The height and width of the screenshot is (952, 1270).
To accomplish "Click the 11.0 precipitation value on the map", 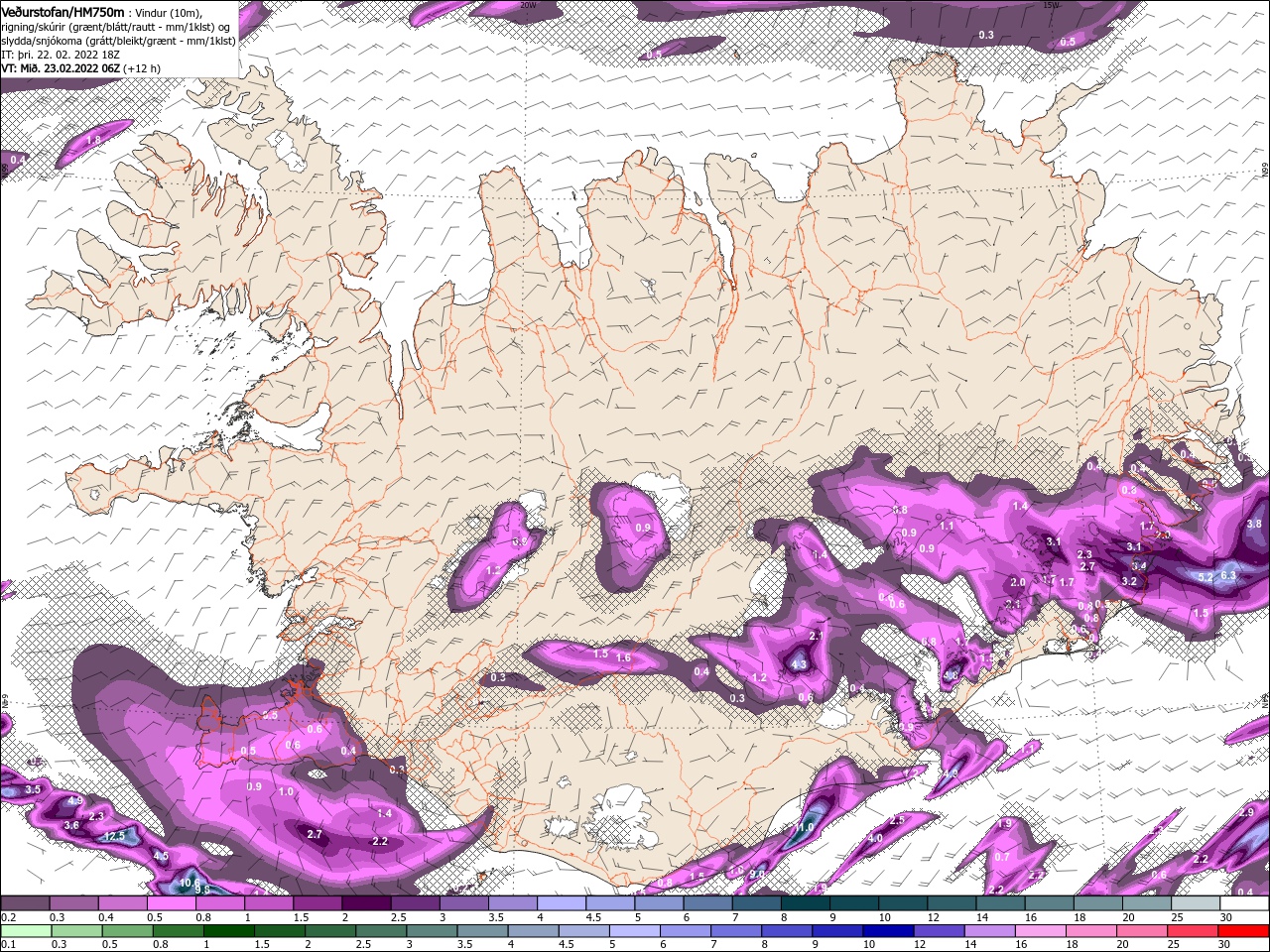I will click(804, 827).
